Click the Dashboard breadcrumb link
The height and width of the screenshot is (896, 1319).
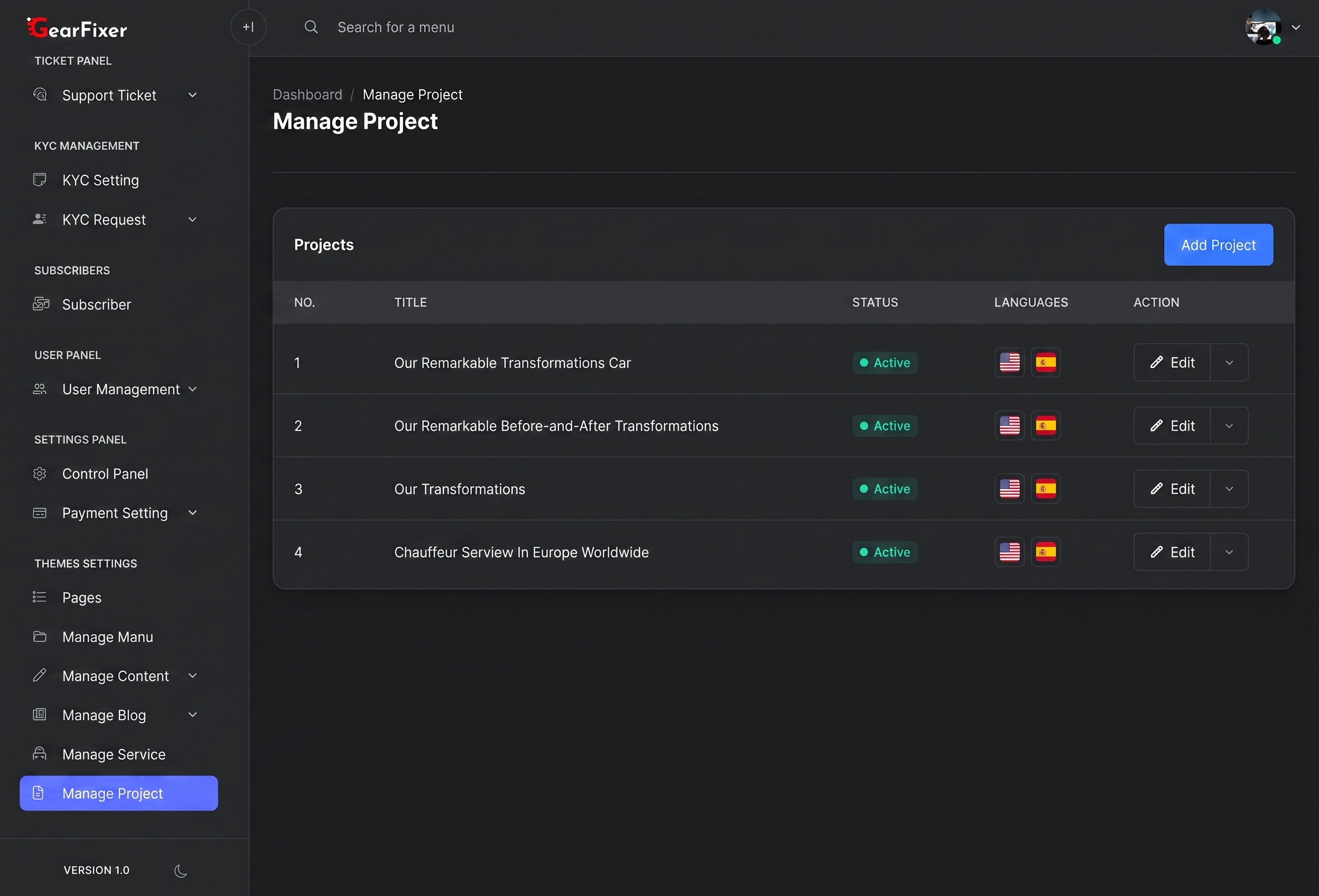coord(308,95)
